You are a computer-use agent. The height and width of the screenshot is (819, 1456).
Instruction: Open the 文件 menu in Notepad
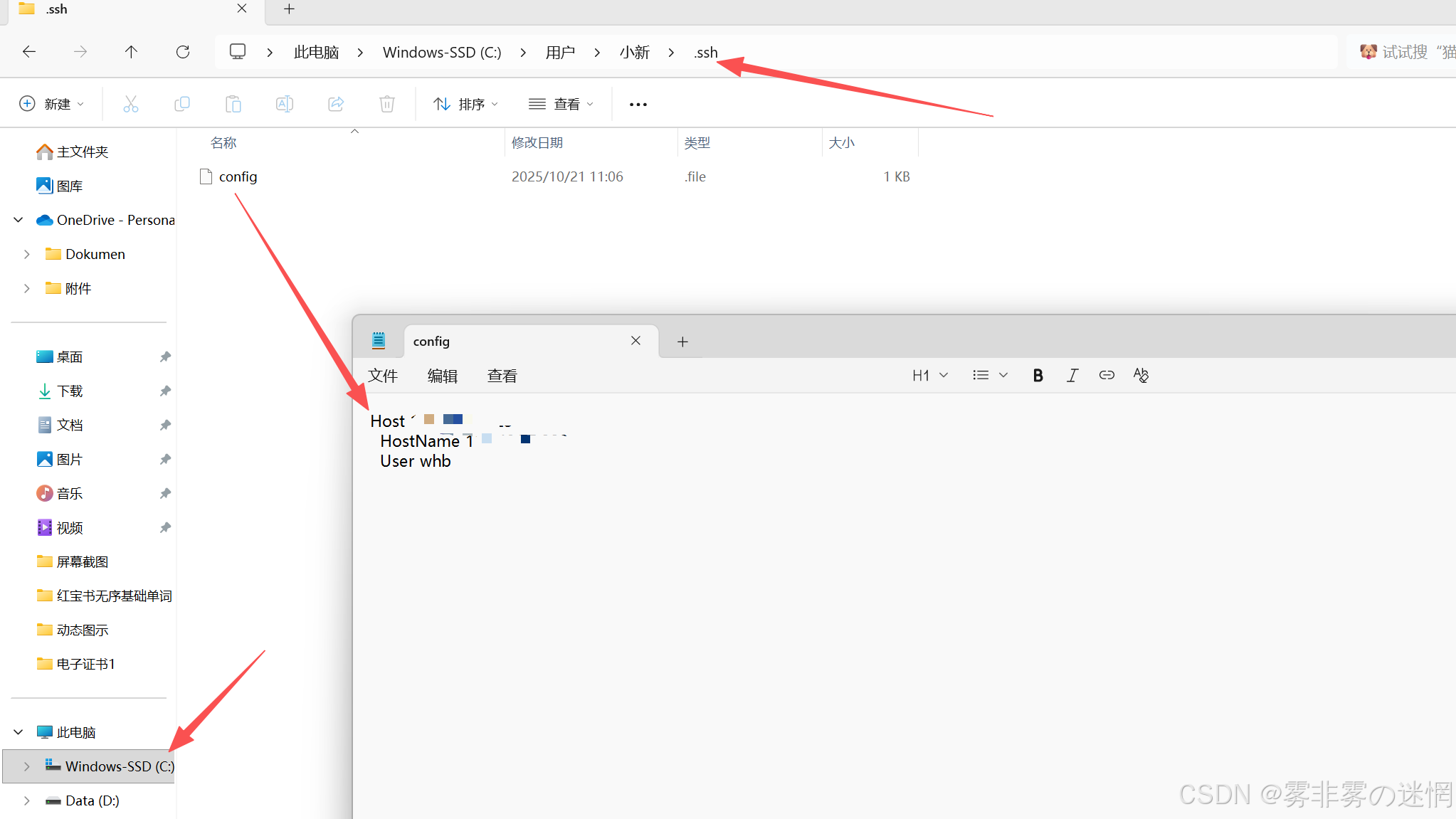tap(383, 376)
